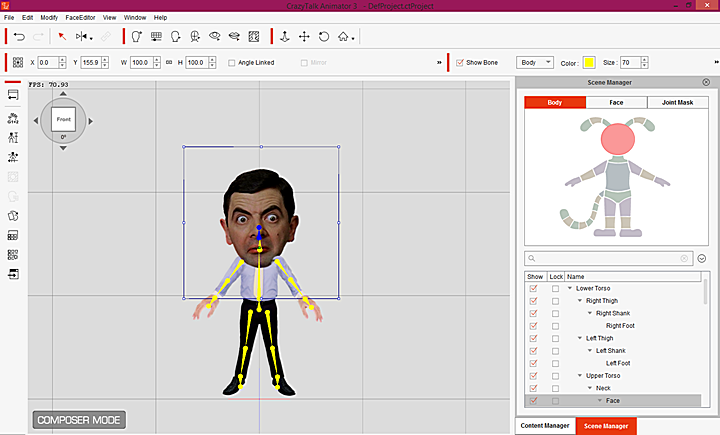Click the bottom sidebar export icon
The width and height of the screenshot is (720, 435).
[x=13, y=274]
